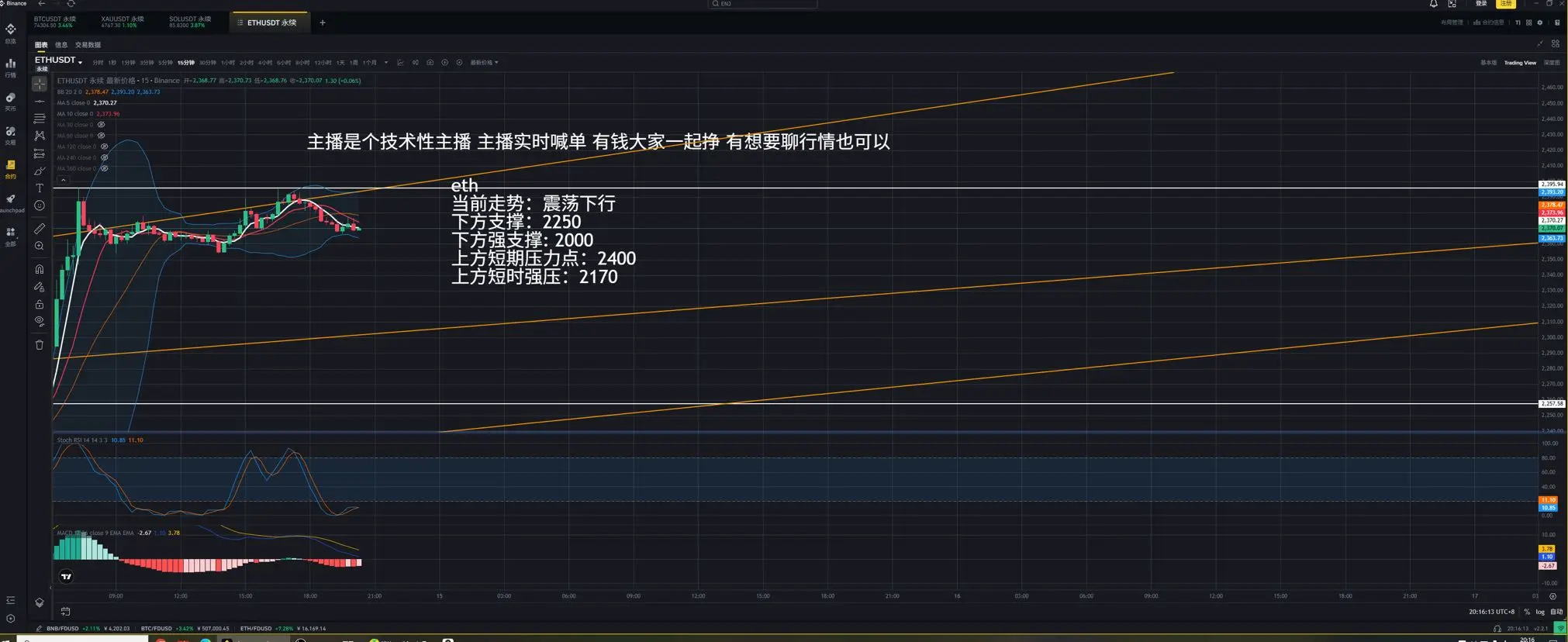
Task: Switch to the XAUUSDT perpetual tab
Action: (x=123, y=22)
